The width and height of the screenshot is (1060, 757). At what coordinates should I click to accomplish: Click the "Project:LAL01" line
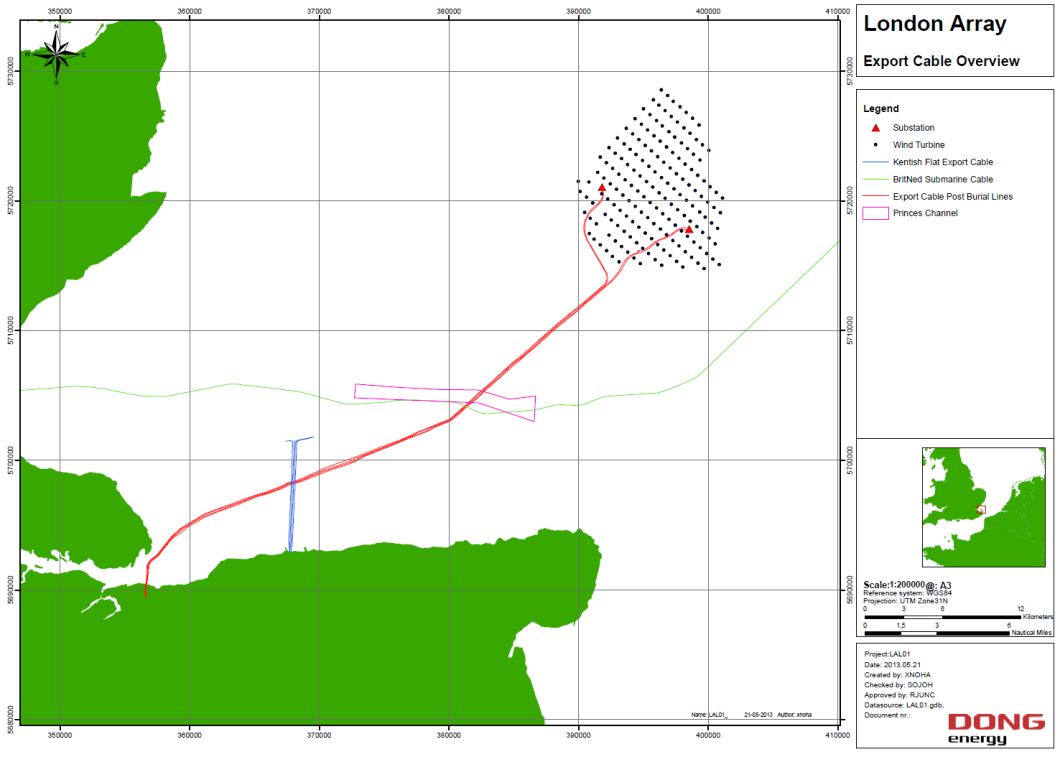[x=887, y=654]
